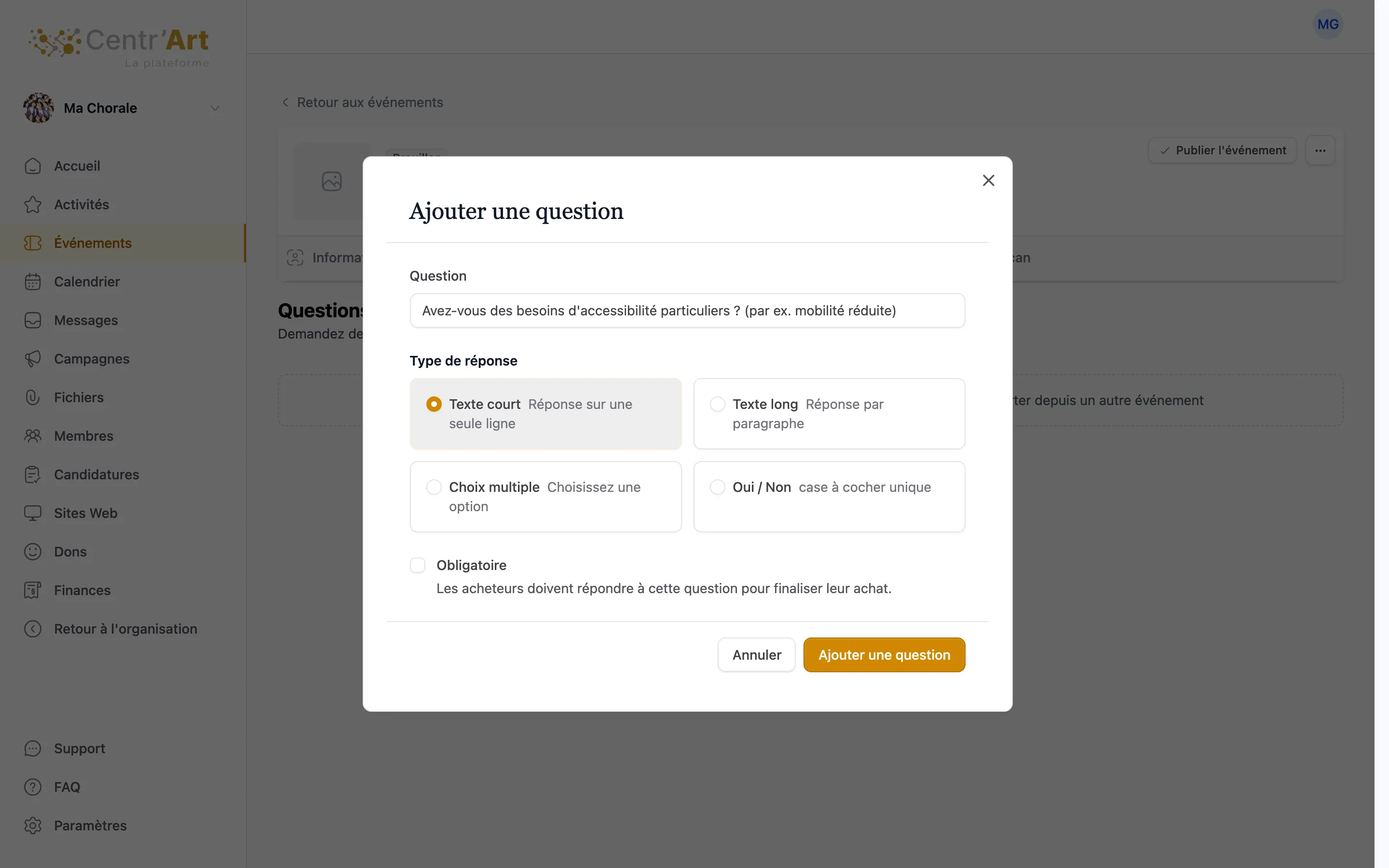Click the Support chat bubble icon
The width and height of the screenshot is (1389, 868).
[33, 748]
